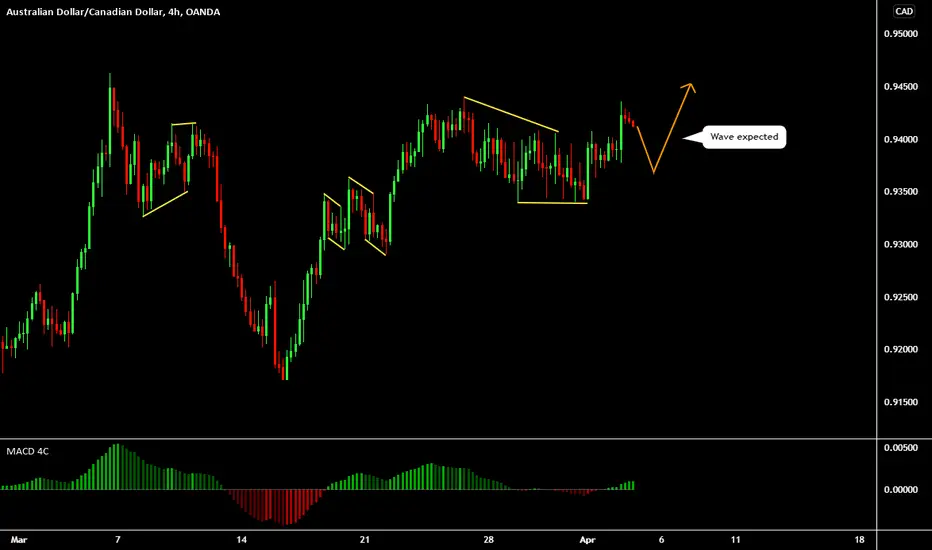Click the 6 date label on the time axis
Image resolution: width=932 pixels, height=550 pixels.
pos(661,540)
